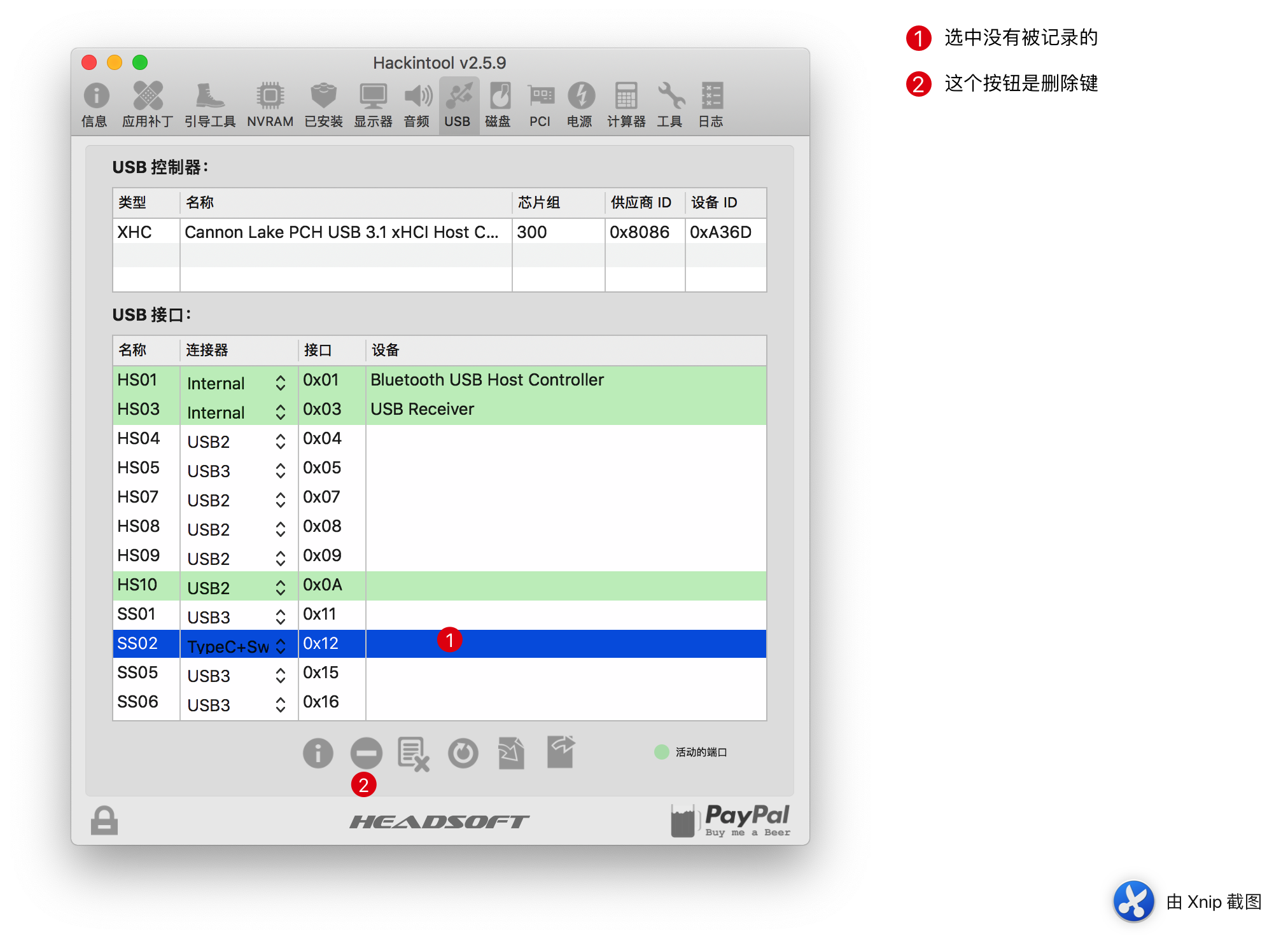Open the NVRAM chip icon
1288x939 pixels.
click(270, 105)
